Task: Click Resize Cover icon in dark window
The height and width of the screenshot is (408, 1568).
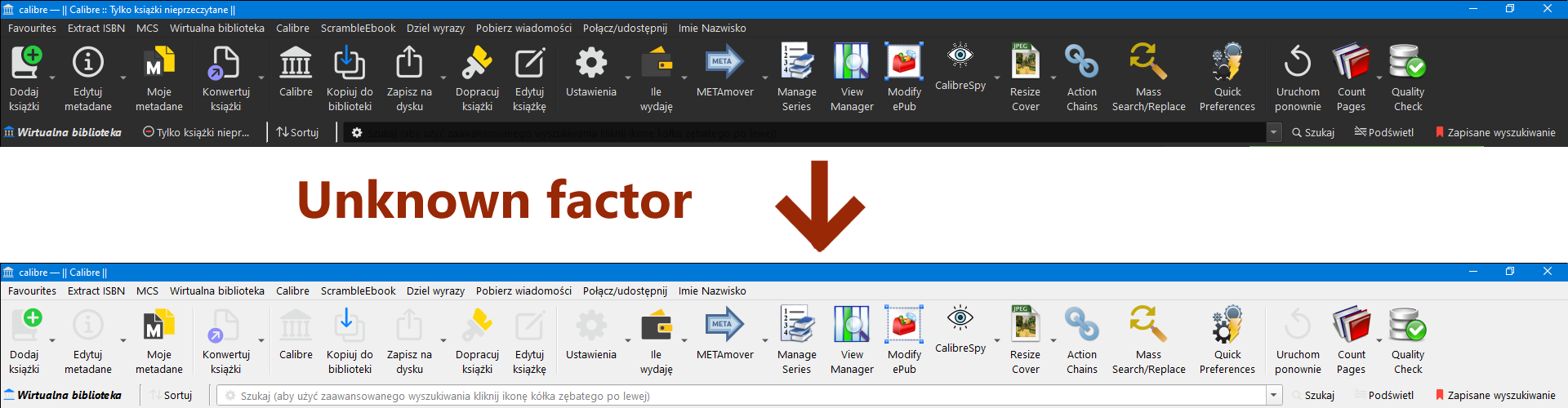Action: (x=1025, y=62)
